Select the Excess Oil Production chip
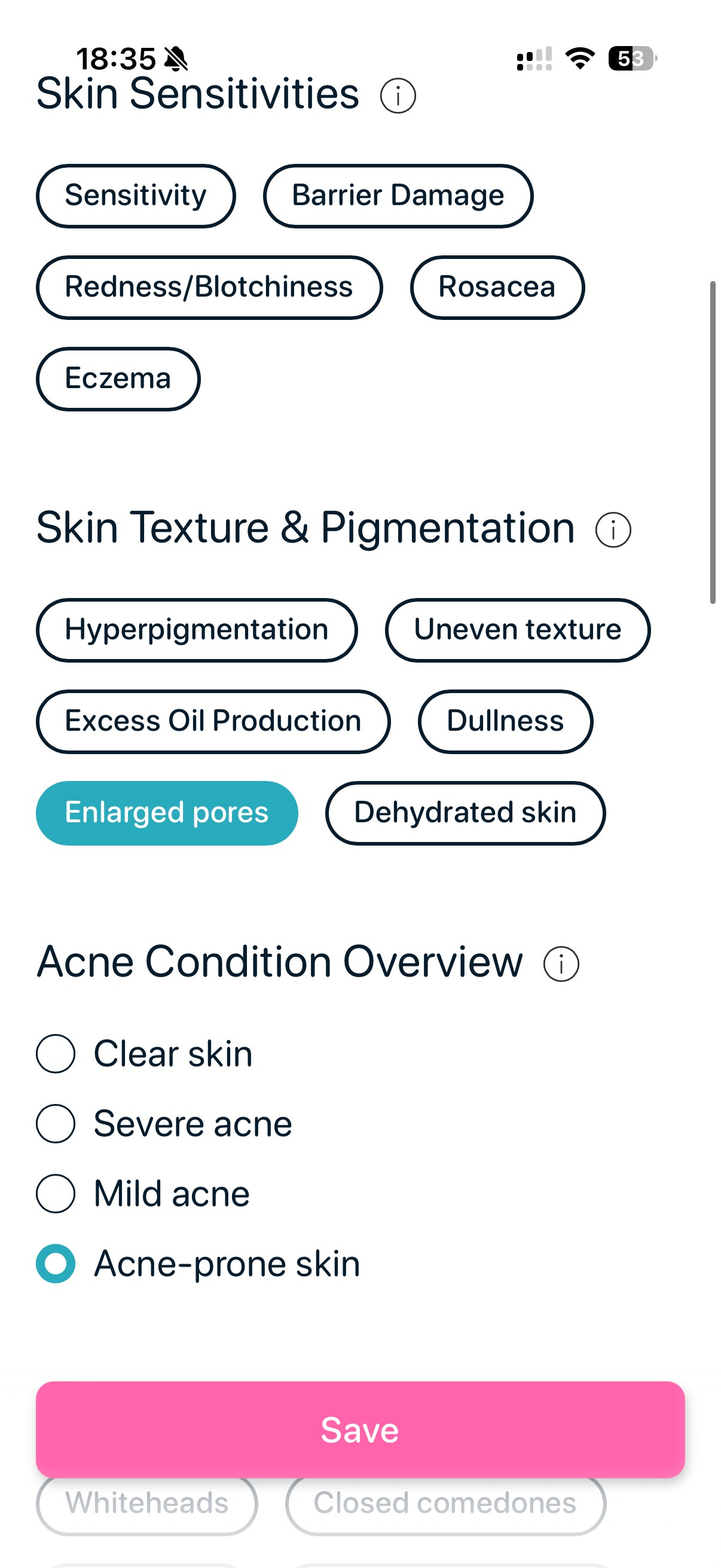The image size is (721, 1568). click(213, 721)
